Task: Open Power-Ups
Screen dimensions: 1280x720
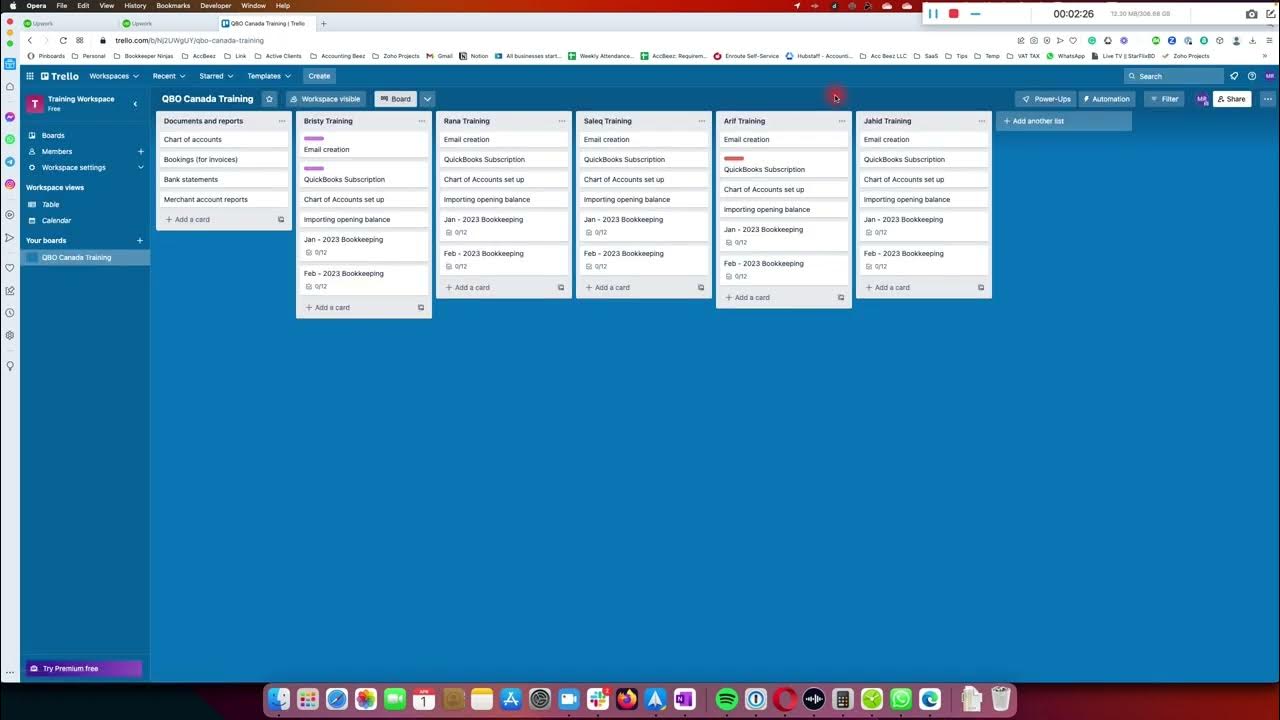Action: 1046,99
